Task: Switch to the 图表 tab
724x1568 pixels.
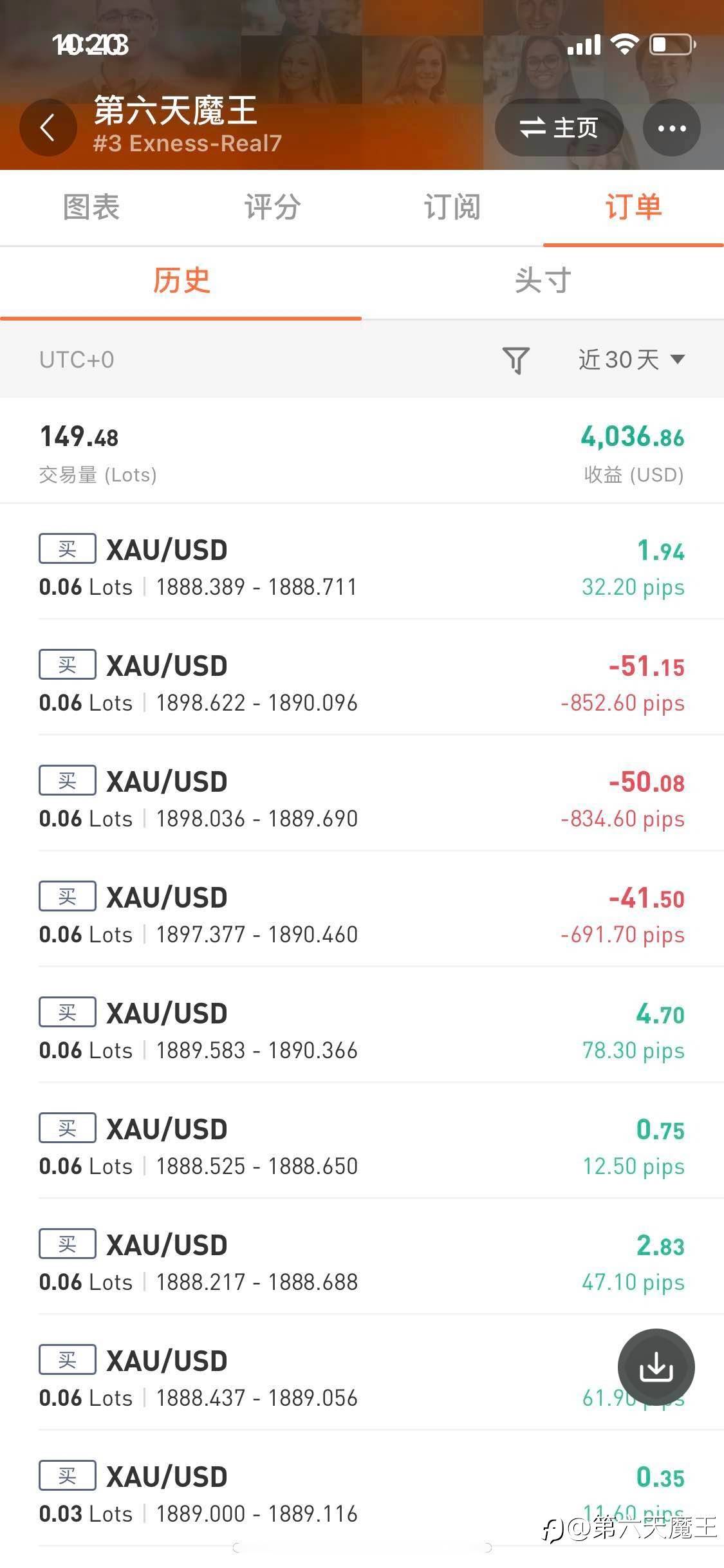Action: pyautogui.click(x=91, y=207)
